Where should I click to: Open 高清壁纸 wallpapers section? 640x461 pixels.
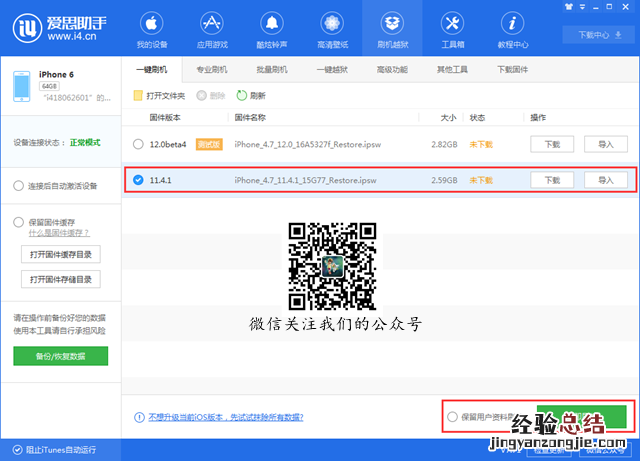pyautogui.click(x=332, y=30)
